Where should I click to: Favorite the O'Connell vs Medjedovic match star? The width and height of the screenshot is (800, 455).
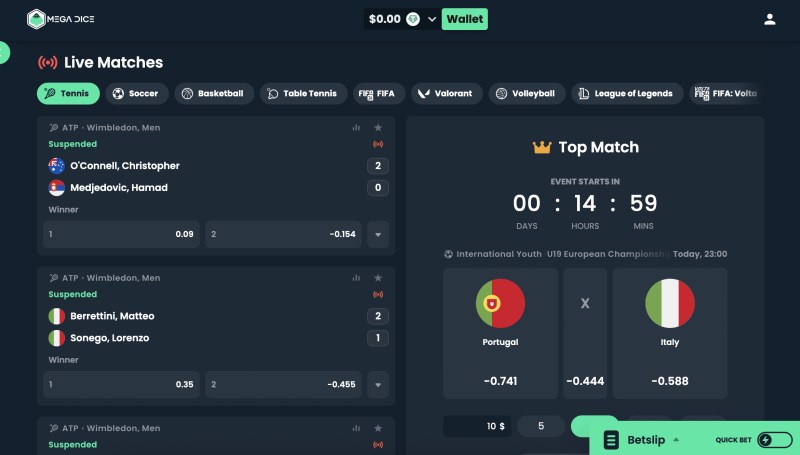click(378, 128)
